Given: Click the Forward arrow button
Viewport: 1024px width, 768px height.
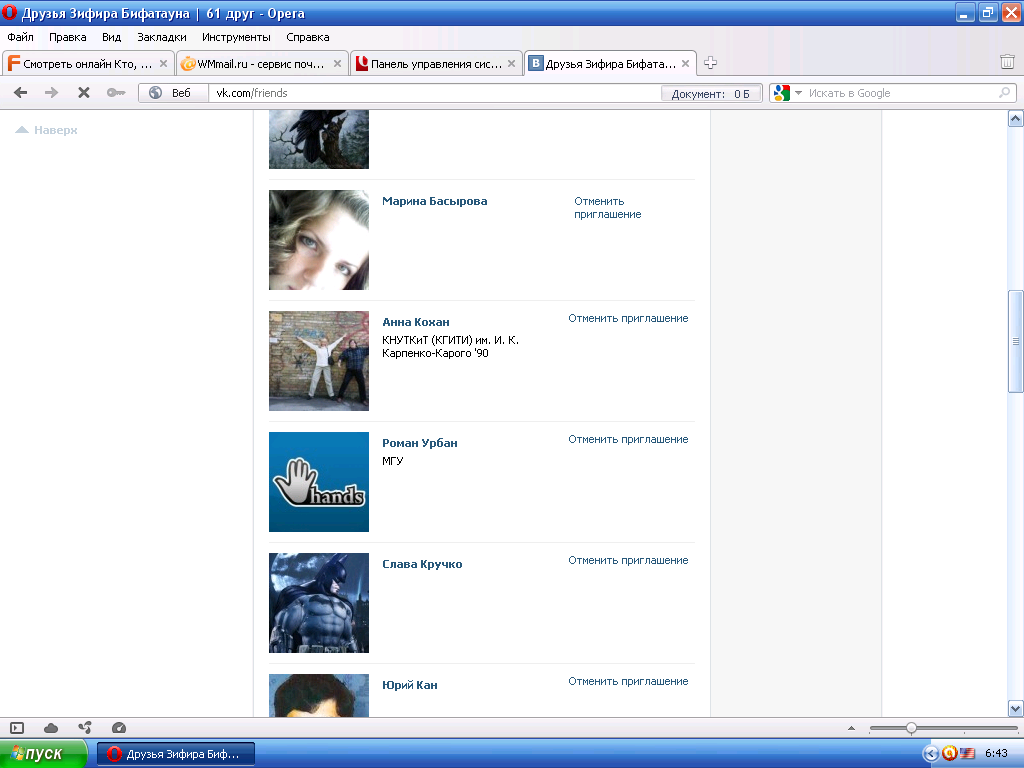Looking at the screenshot, I should pyautogui.click(x=52, y=93).
